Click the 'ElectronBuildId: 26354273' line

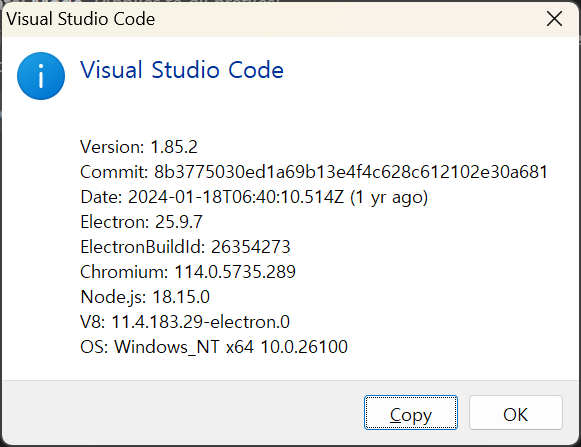point(185,247)
